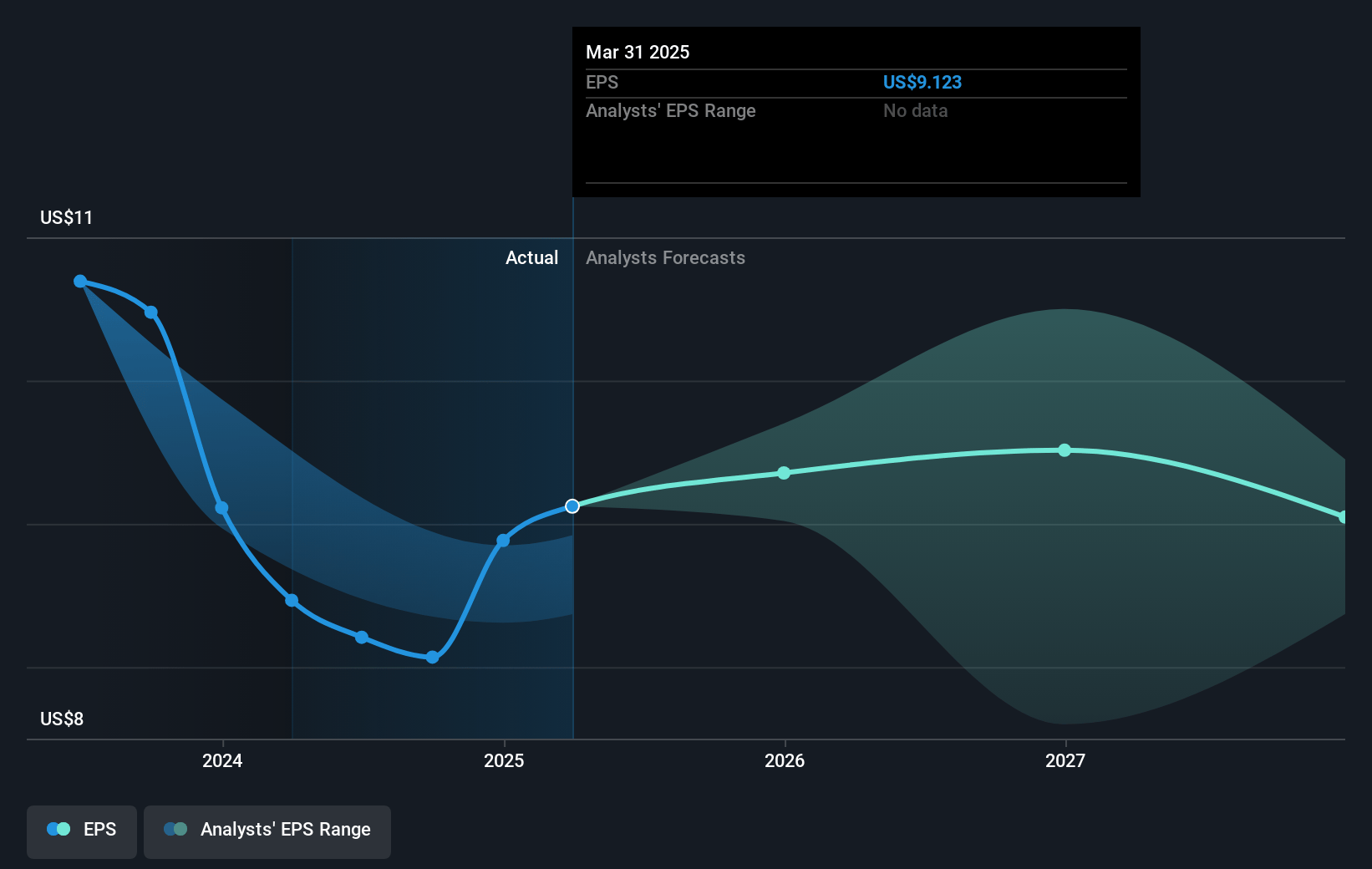Viewport: 1372px width, 869px height.
Task: Select the last forecast point at right edge
Action: [x=1343, y=517]
